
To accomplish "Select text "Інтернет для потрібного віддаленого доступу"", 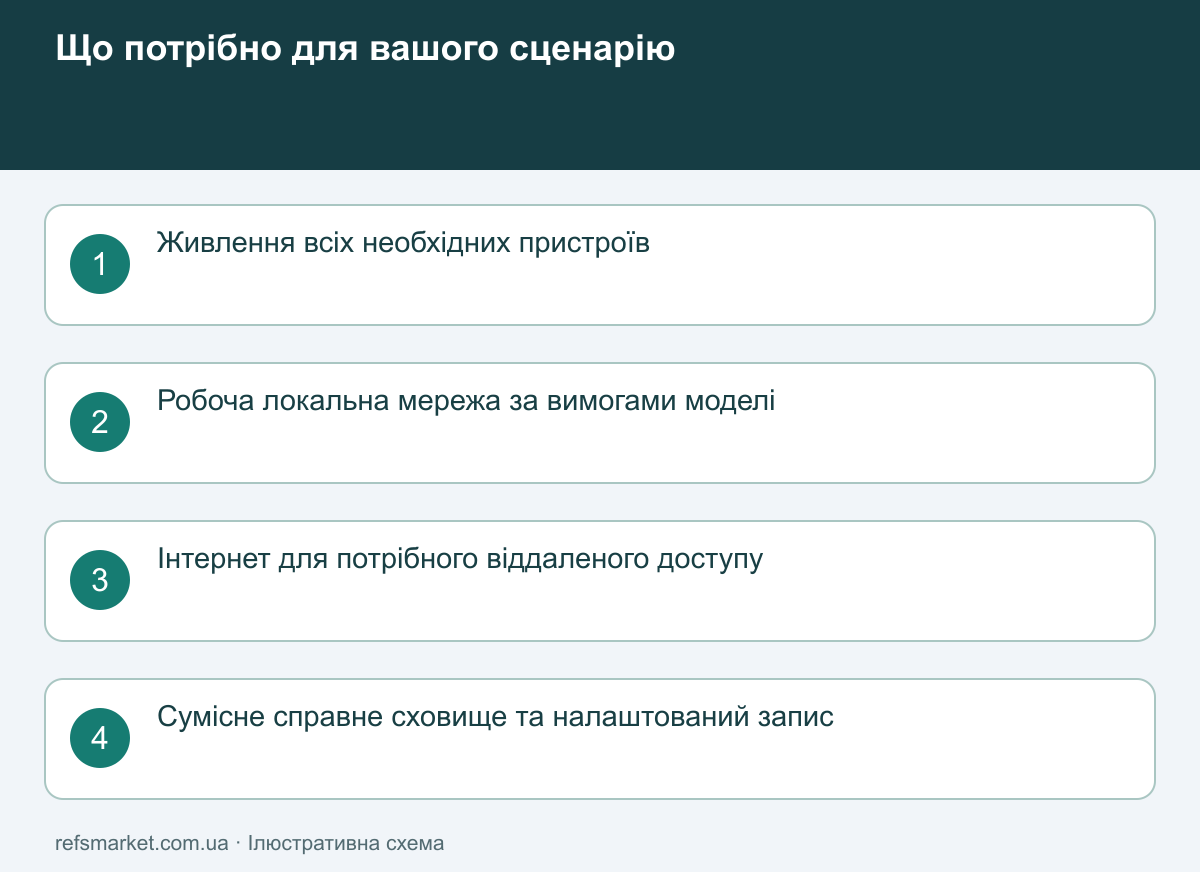I will tap(460, 559).
